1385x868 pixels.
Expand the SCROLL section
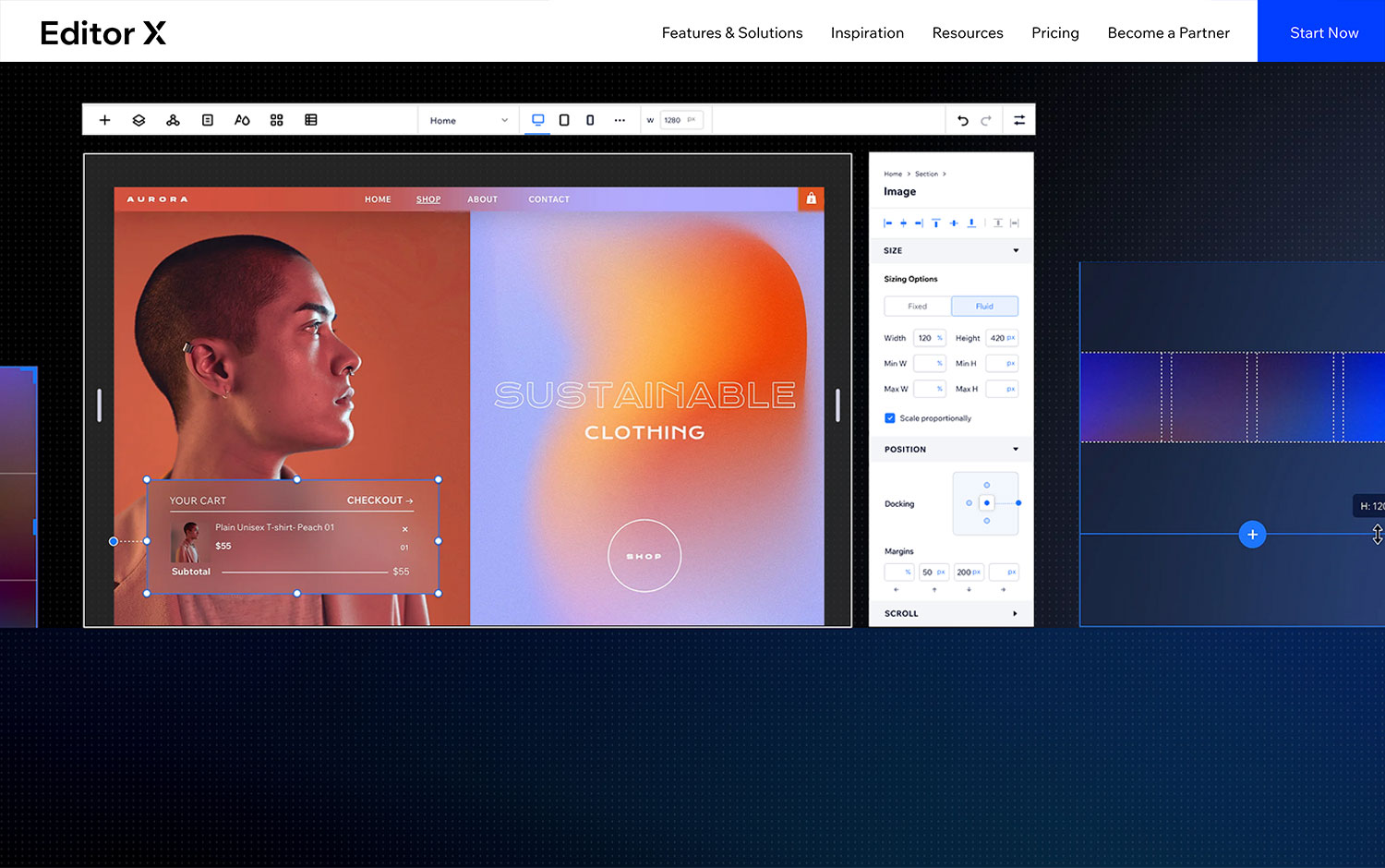(x=1015, y=613)
